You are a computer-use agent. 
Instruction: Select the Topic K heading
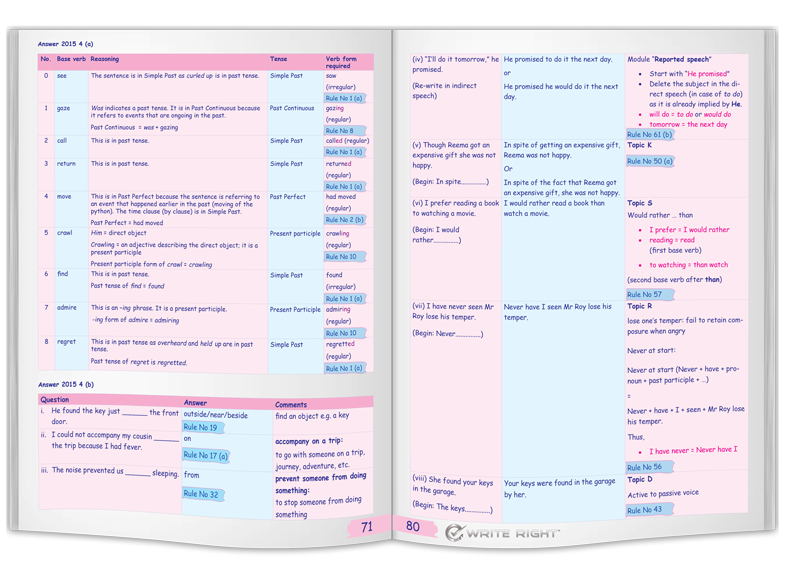(639, 146)
